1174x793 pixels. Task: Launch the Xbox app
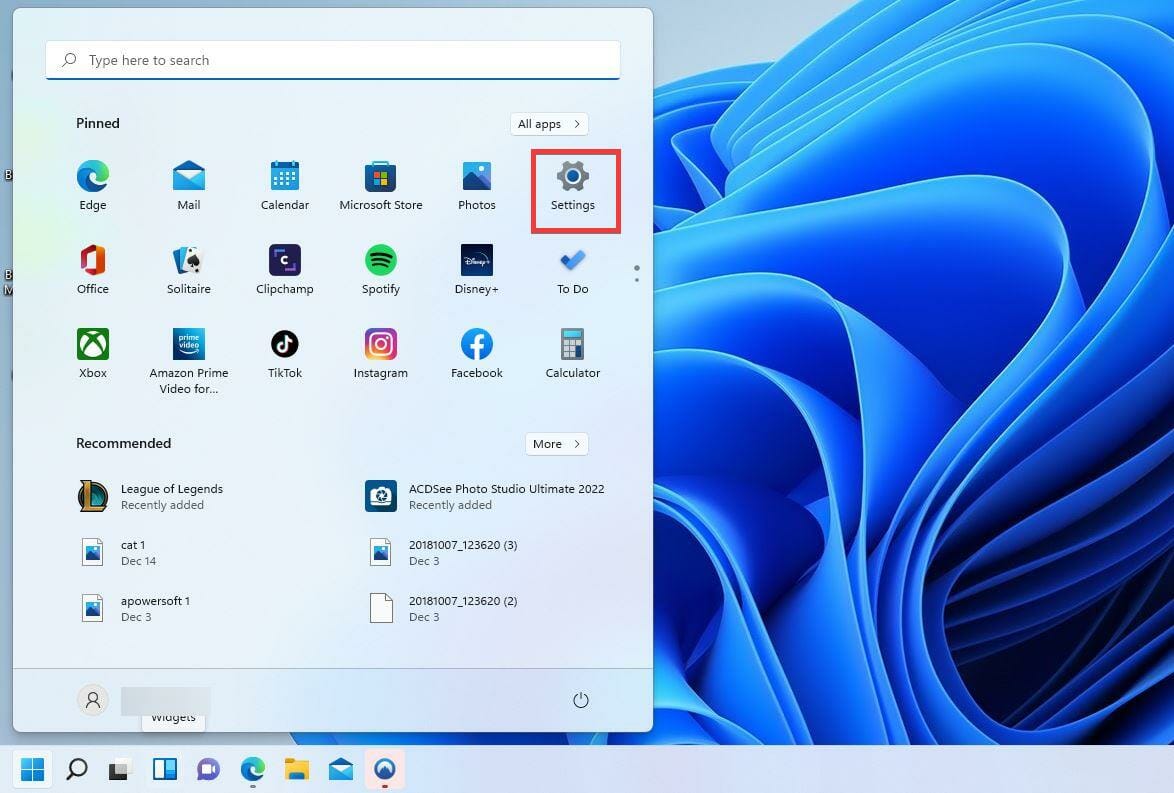pyautogui.click(x=93, y=353)
